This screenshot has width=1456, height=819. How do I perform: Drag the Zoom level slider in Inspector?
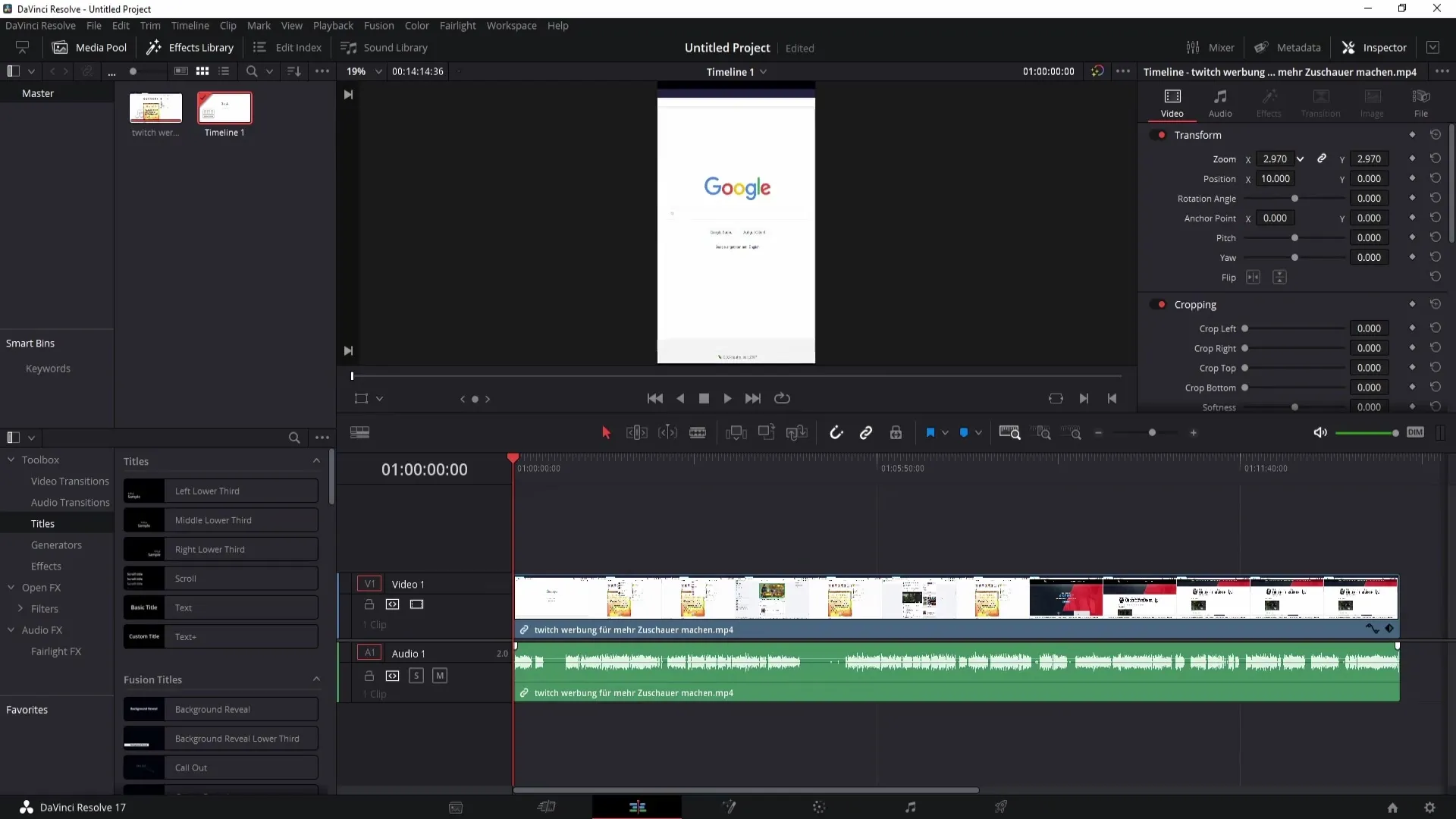click(1275, 159)
